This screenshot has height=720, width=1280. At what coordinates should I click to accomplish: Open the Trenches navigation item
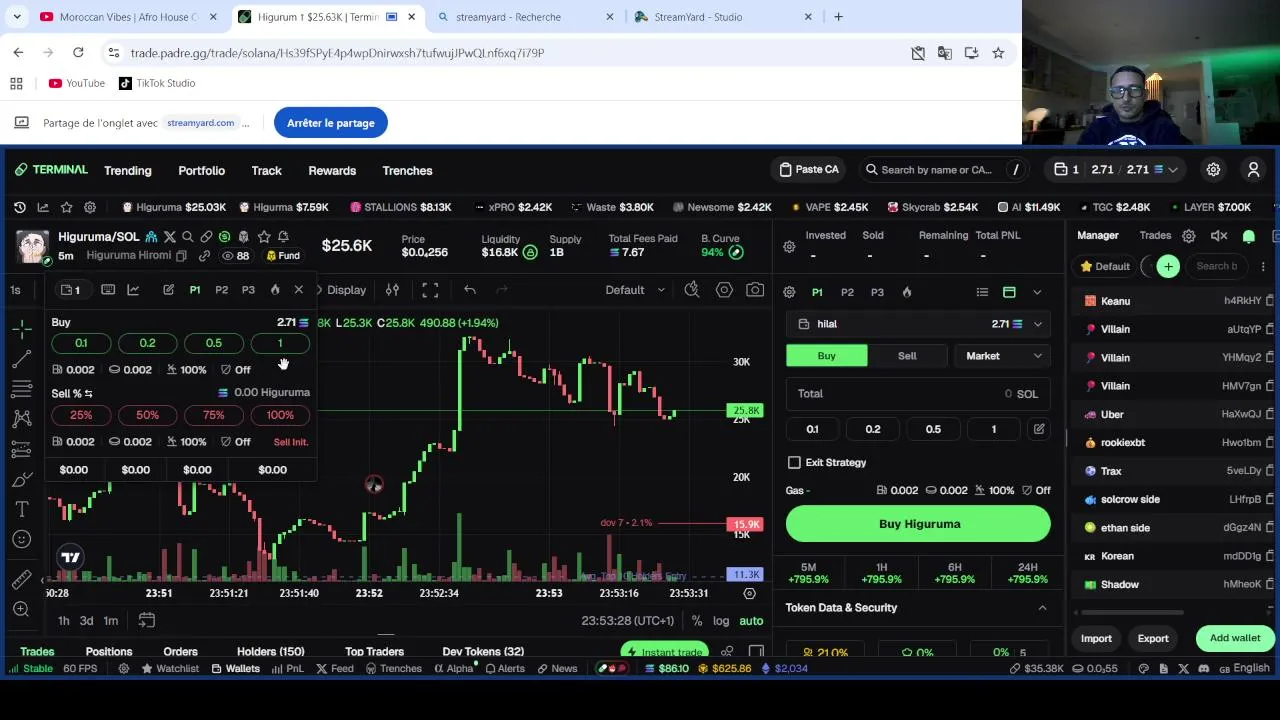407,171
